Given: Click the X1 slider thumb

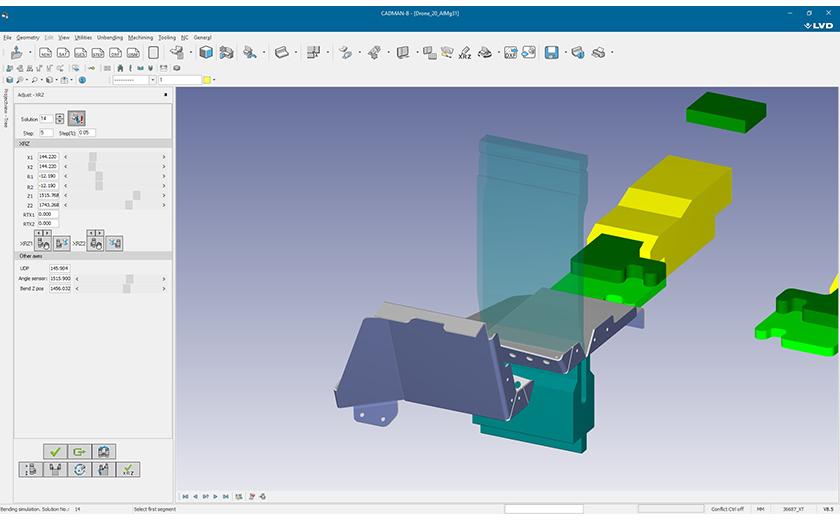Looking at the screenshot, I should (x=93, y=157).
